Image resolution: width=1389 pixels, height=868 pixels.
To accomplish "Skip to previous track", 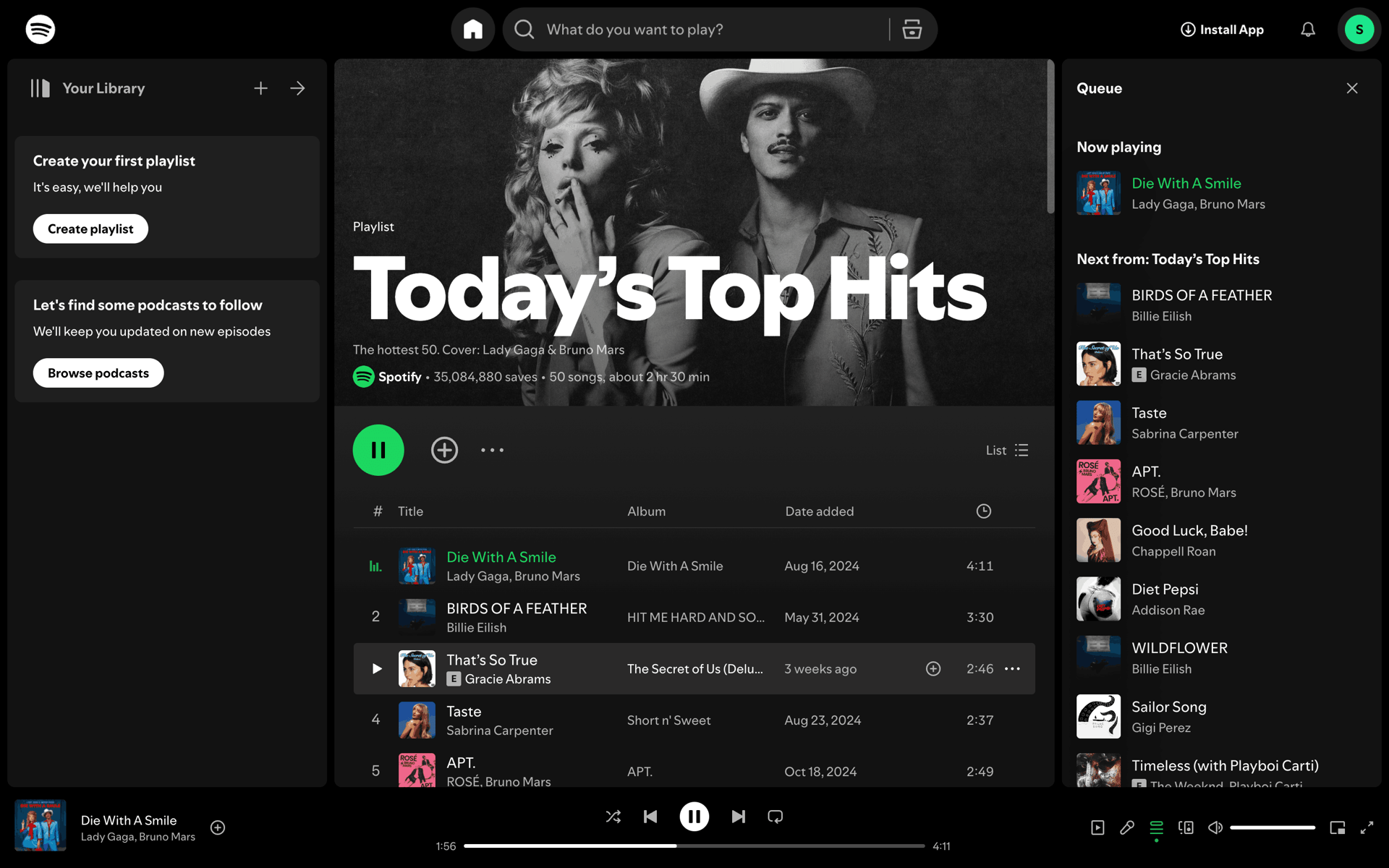I will (650, 817).
